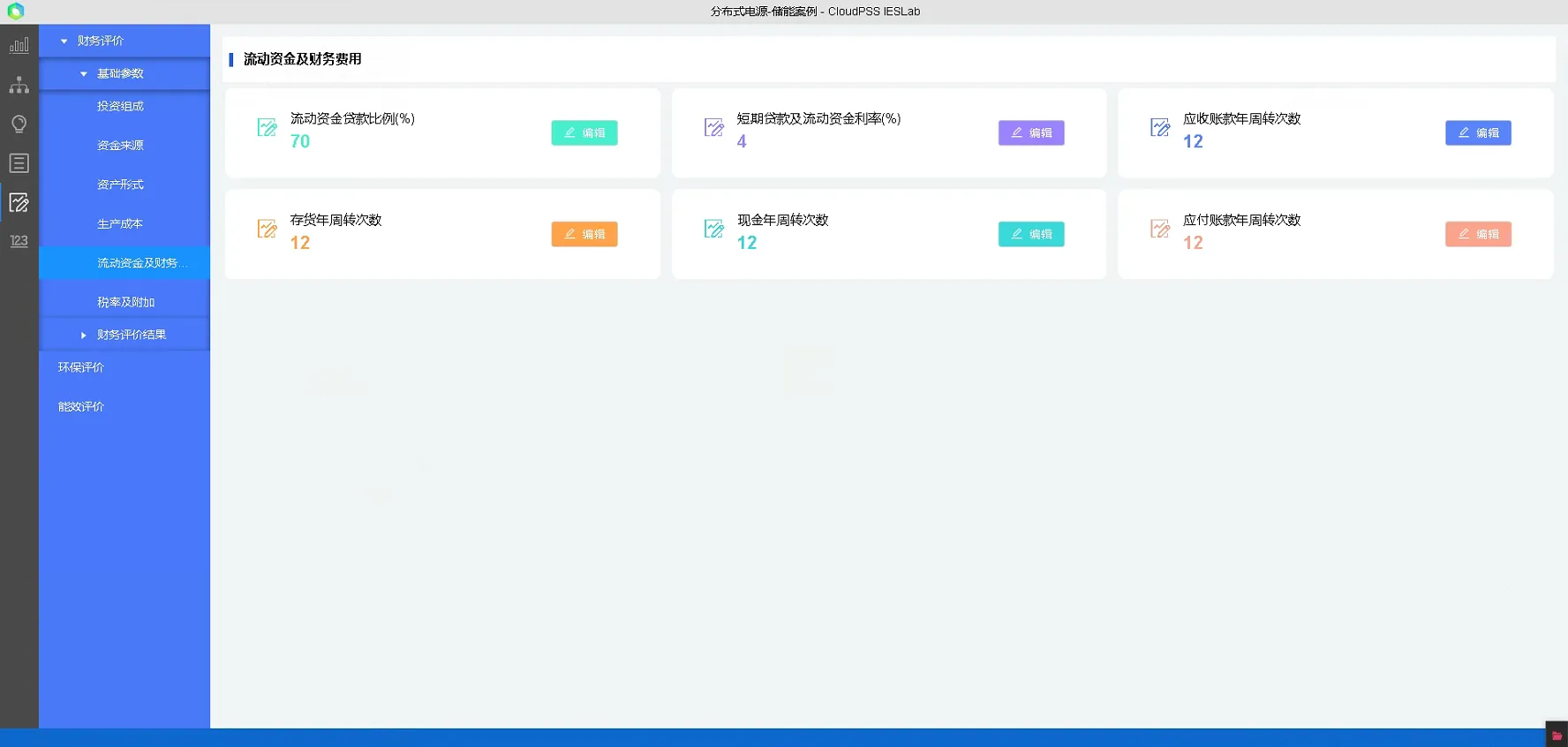Click the value 12 under 存货年周转次数
Screen dimensions: 1568x747
point(300,243)
